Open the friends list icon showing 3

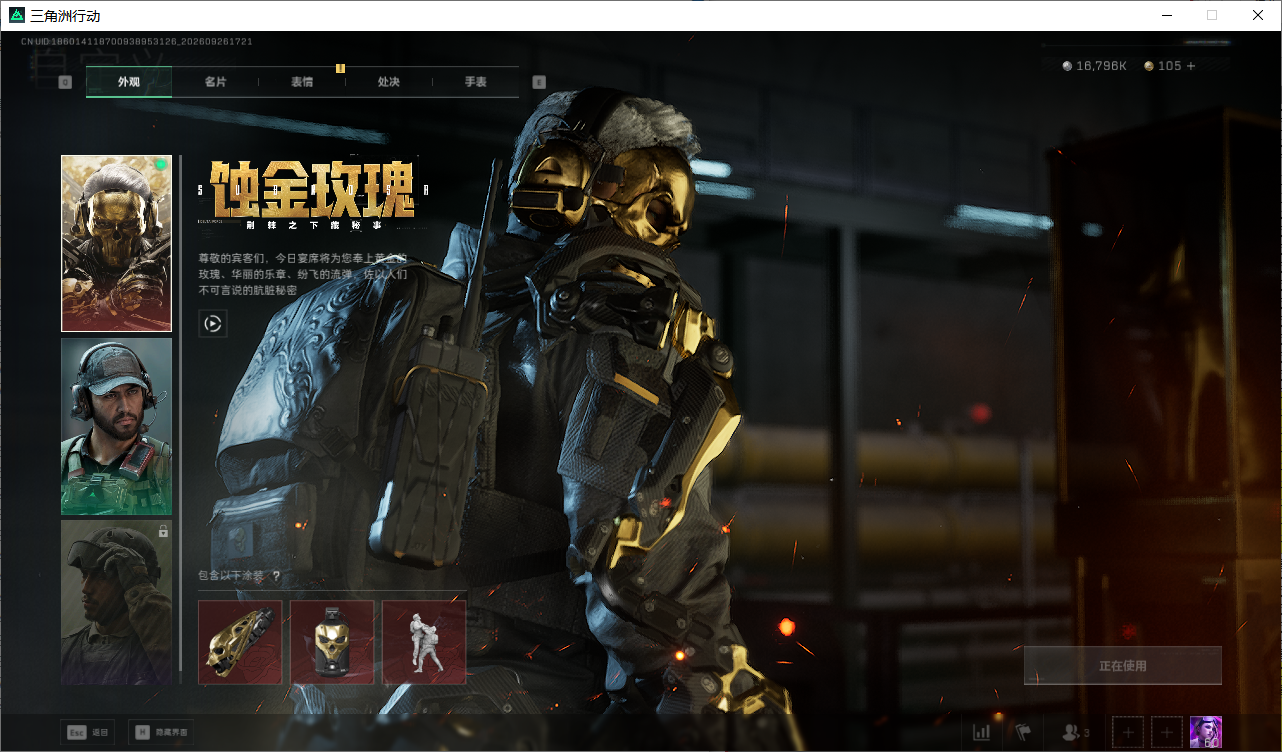pyautogui.click(x=1075, y=732)
